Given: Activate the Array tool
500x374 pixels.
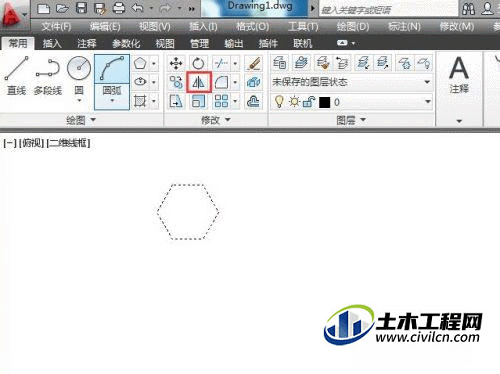Looking at the screenshot, I should pos(221,101).
